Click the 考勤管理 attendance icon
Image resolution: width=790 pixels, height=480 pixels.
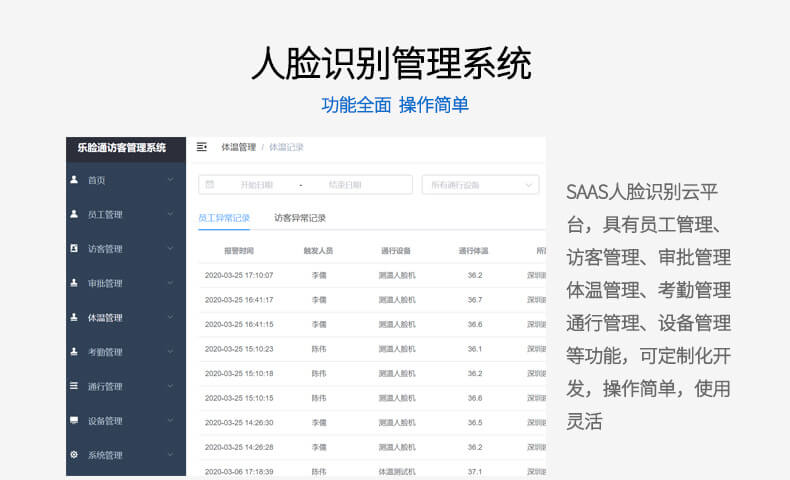point(74,352)
